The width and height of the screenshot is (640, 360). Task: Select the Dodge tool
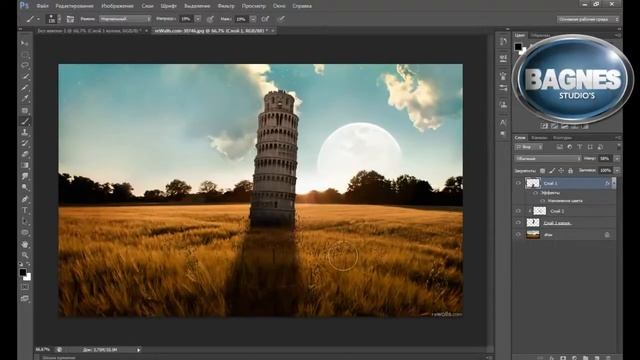(x=25, y=187)
